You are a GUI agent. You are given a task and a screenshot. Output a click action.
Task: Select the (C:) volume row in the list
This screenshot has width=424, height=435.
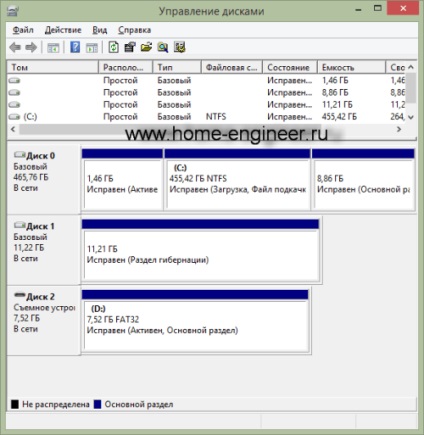(207, 117)
